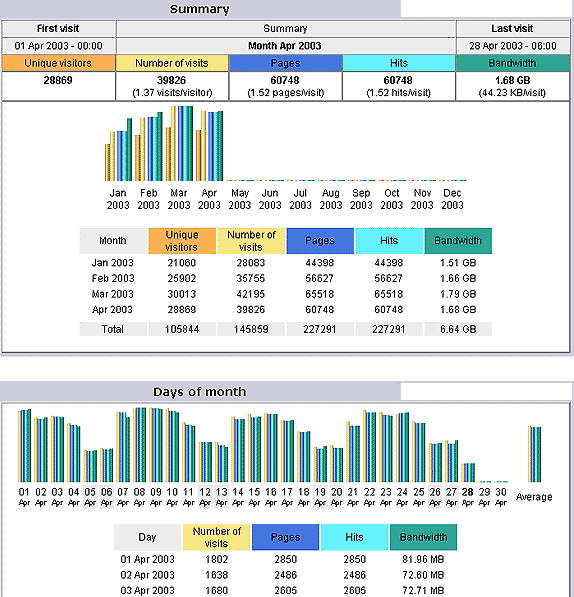Image resolution: width=574 pixels, height=597 pixels.
Task: Select the cyan Hits summary header
Action: (399, 63)
